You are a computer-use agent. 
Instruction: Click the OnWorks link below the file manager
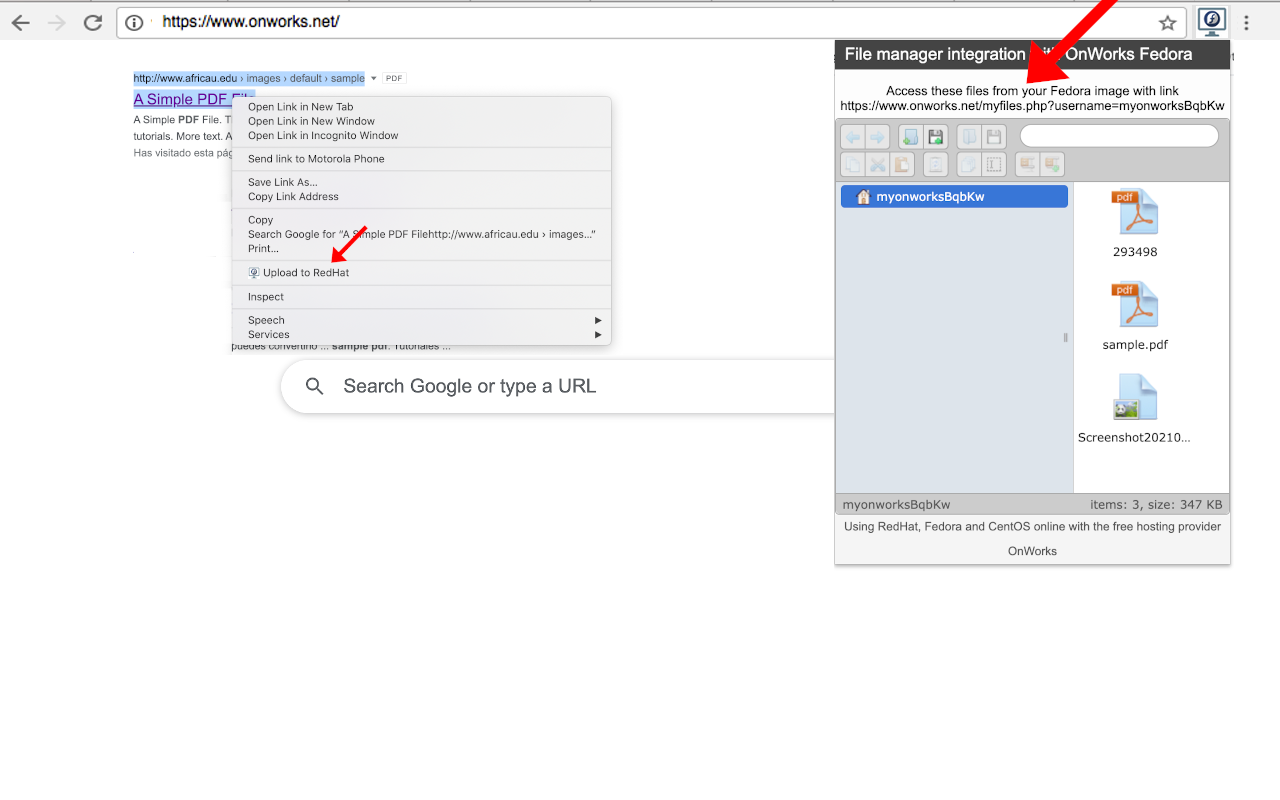pyautogui.click(x=1032, y=551)
